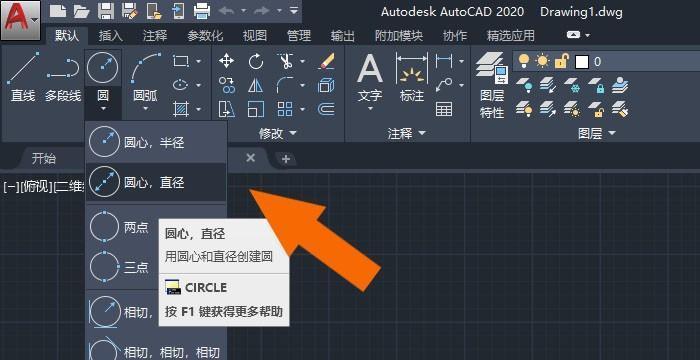The image size is (700, 360).
Task: Toggle the layer on/off lightbulb icon
Action: pos(523,61)
